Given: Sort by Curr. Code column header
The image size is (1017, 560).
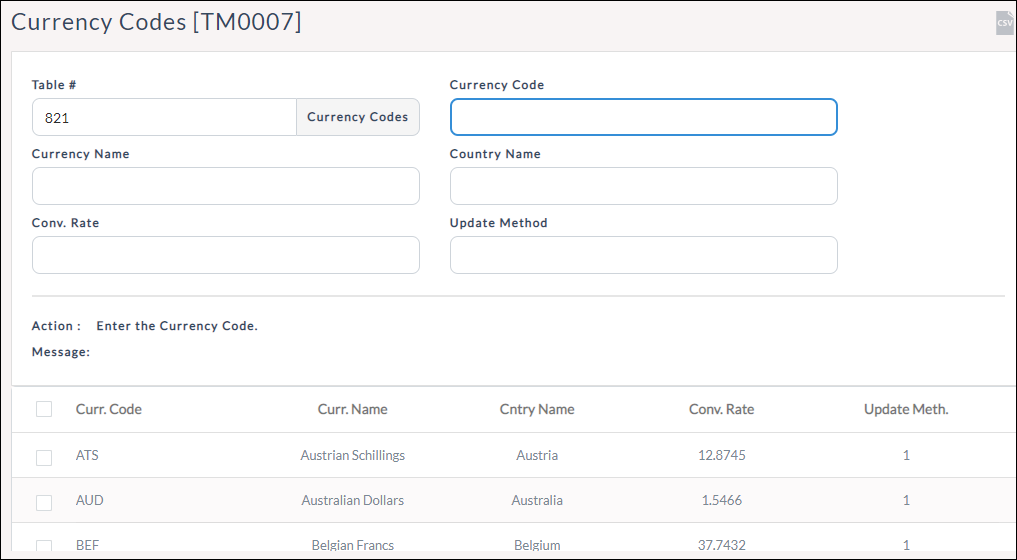Looking at the screenshot, I should pos(109,409).
